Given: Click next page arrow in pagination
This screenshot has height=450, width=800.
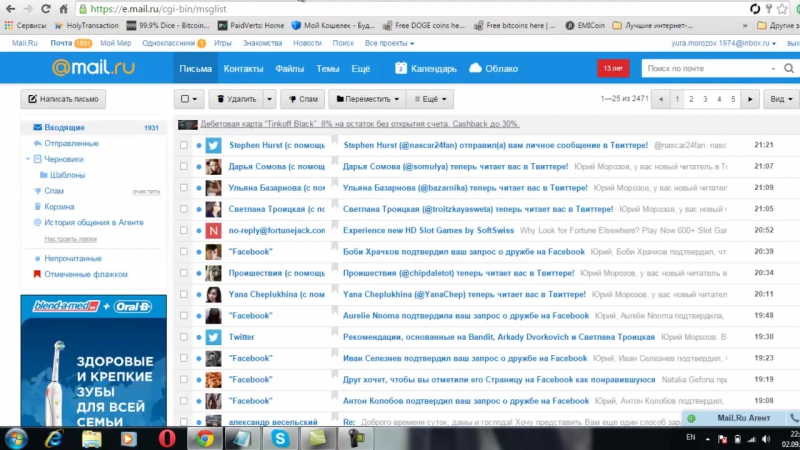Looking at the screenshot, I should tap(750, 99).
